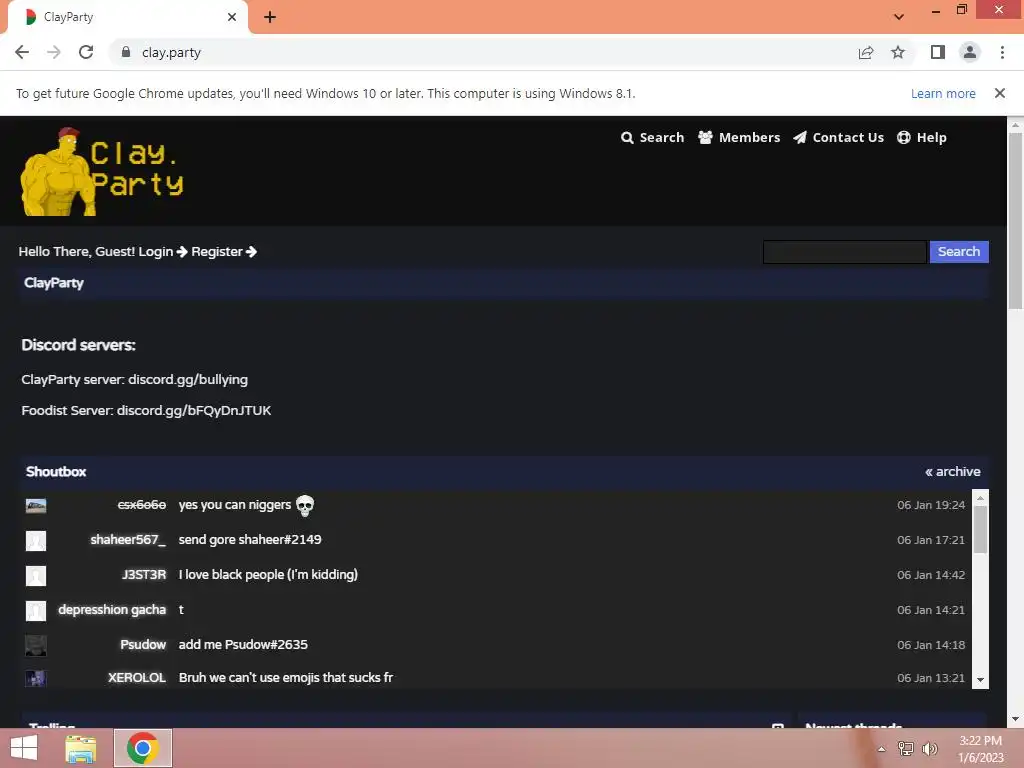Click the Register link
Image resolution: width=1024 pixels, height=768 pixels.
224,251
